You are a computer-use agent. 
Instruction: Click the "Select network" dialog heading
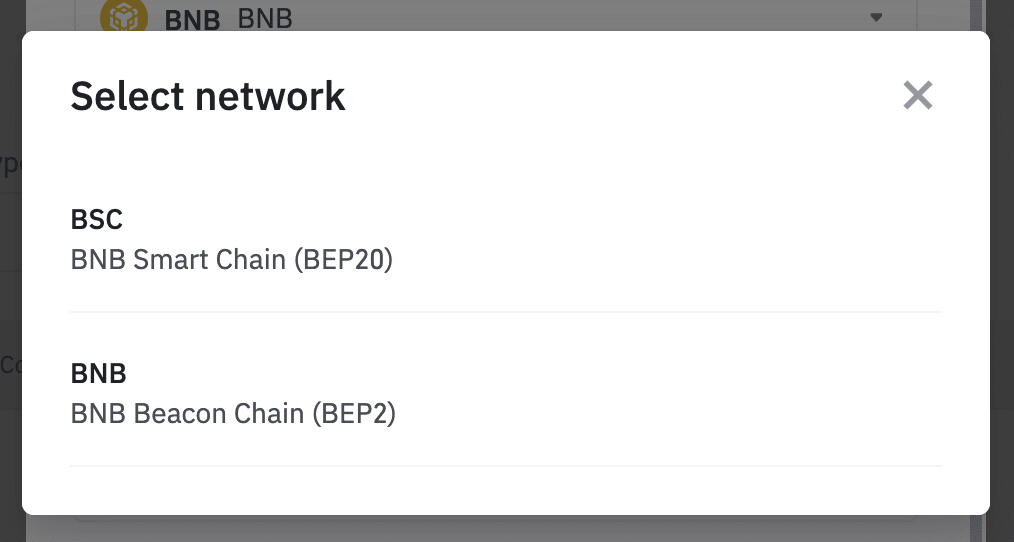(x=208, y=96)
